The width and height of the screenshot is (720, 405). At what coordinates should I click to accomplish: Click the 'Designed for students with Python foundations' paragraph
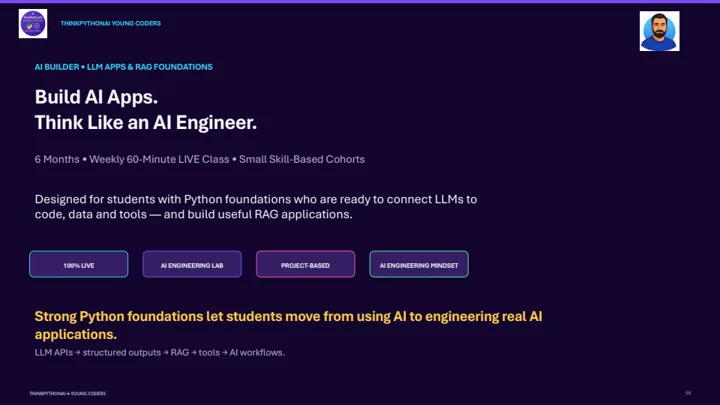pos(256,207)
